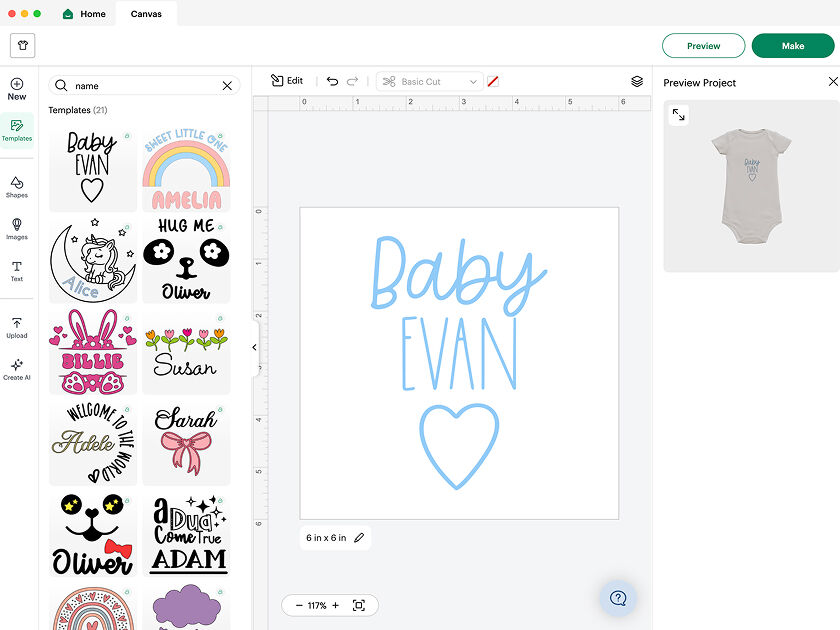840x630 pixels.
Task: Clear the name search field
Action: (x=227, y=86)
